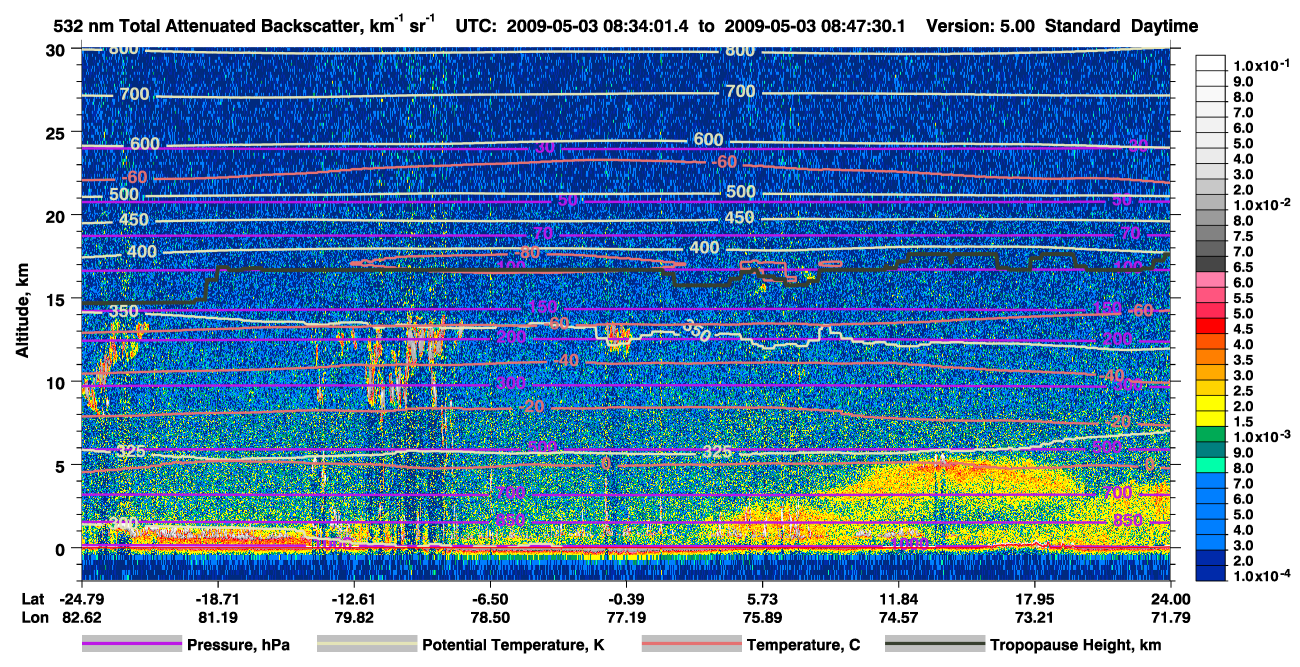Click the color scale label '1.0x10-2'
The image size is (1300, 667).
[x=1260, y=203]
